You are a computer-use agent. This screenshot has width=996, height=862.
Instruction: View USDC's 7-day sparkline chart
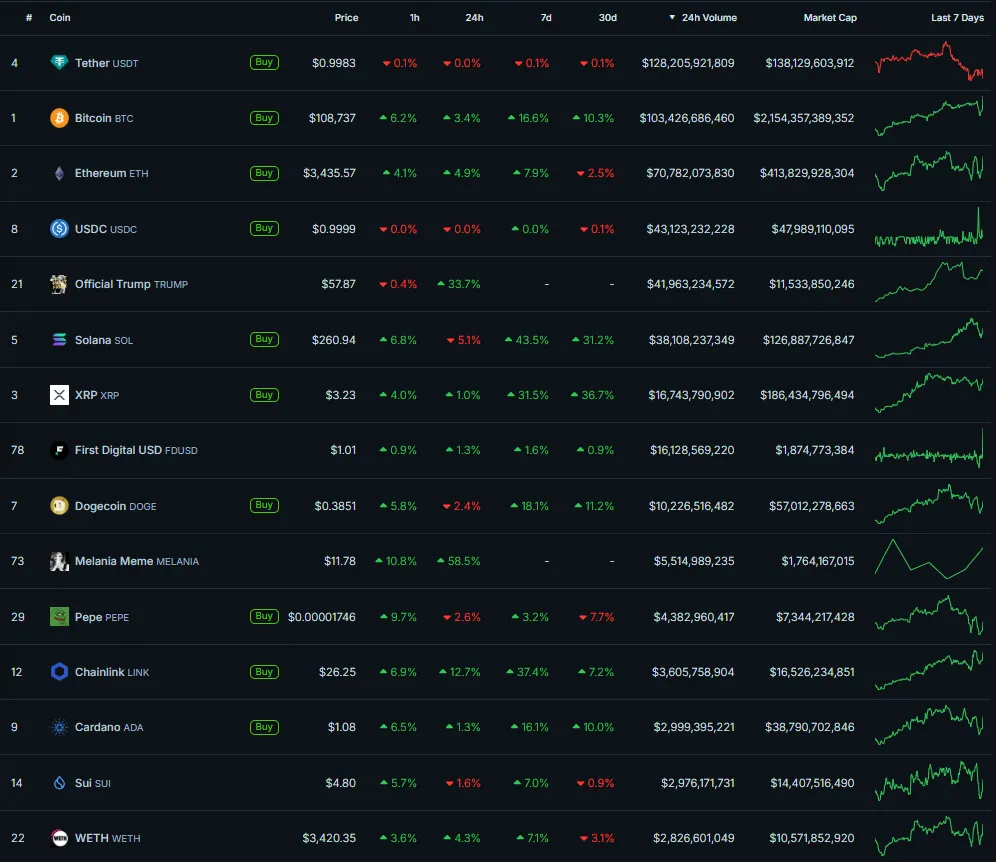(x=929, y=227)
